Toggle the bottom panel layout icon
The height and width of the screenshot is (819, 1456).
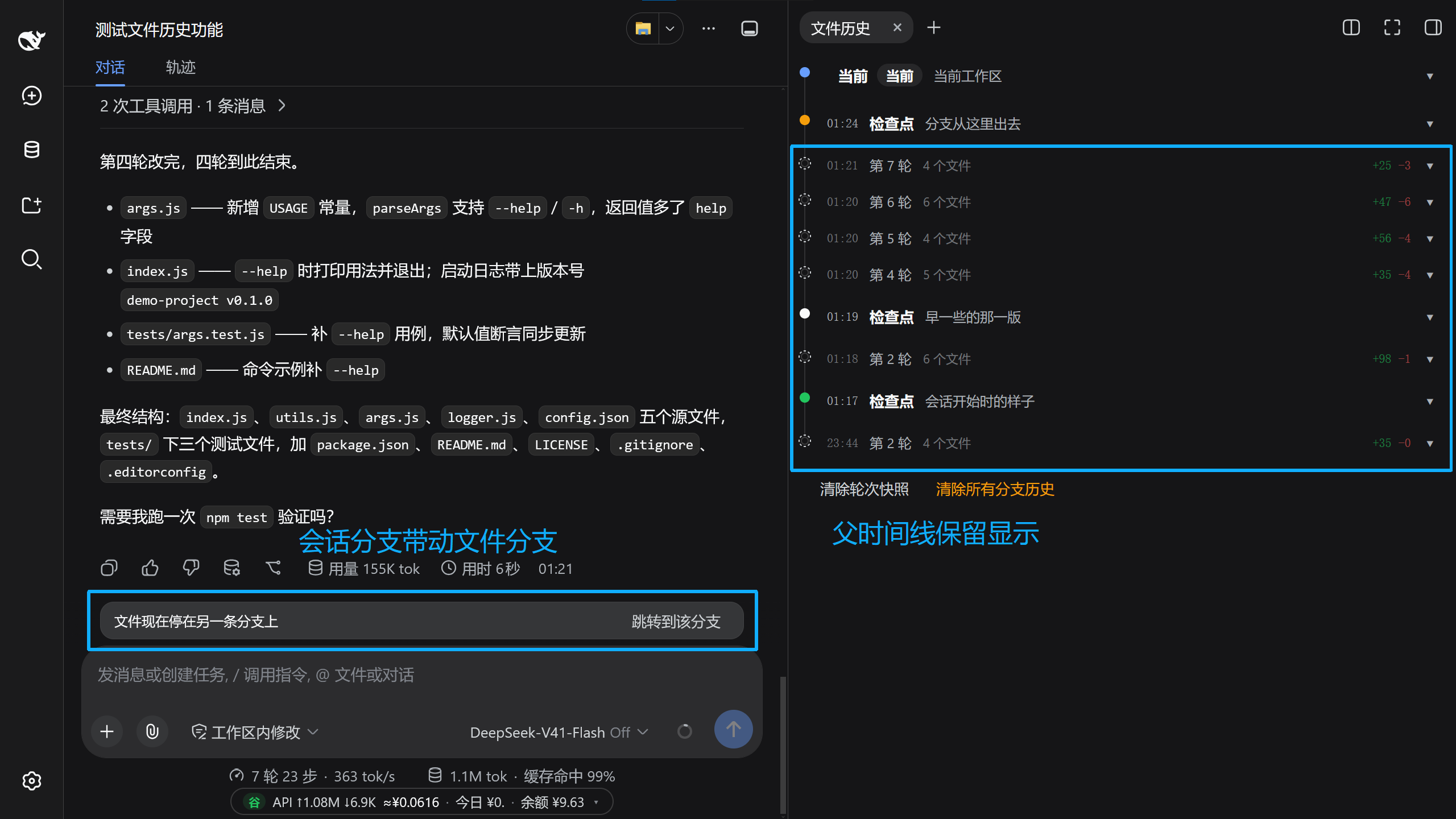tap(750, 28)
